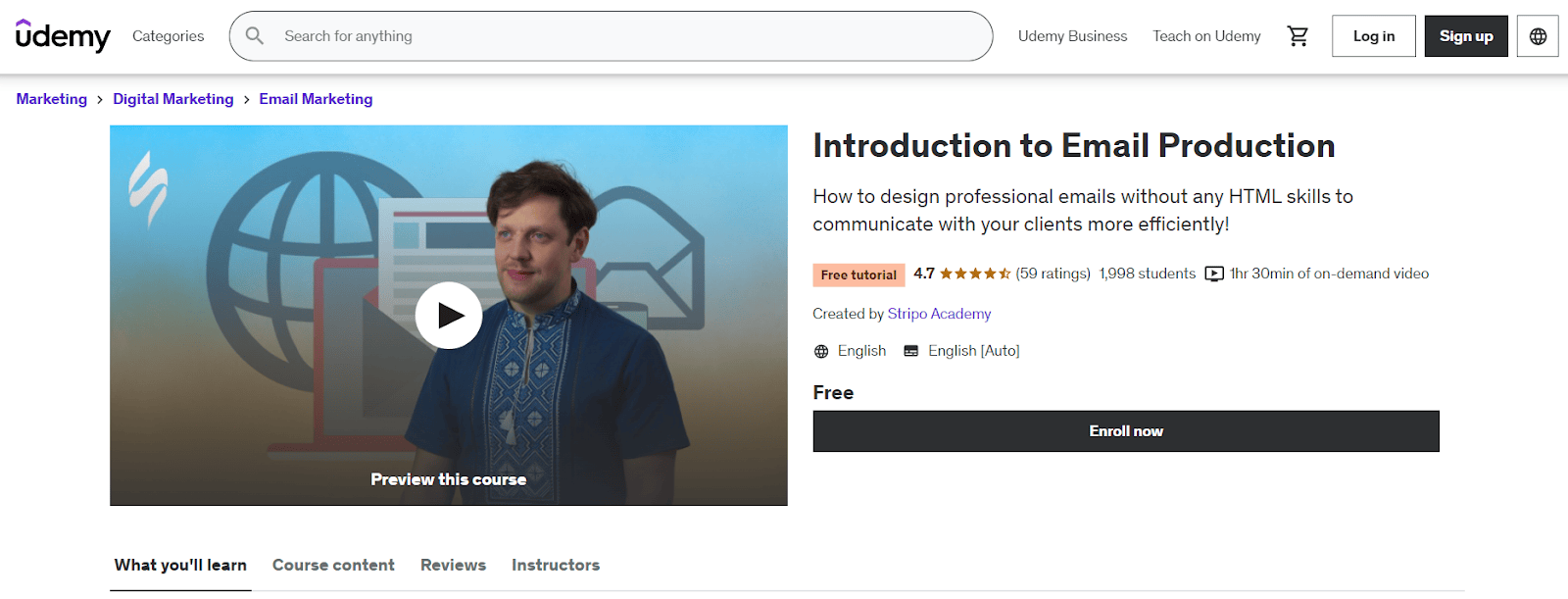
Task: Switch to the Course content tab
Action: [x=332, y=565]
